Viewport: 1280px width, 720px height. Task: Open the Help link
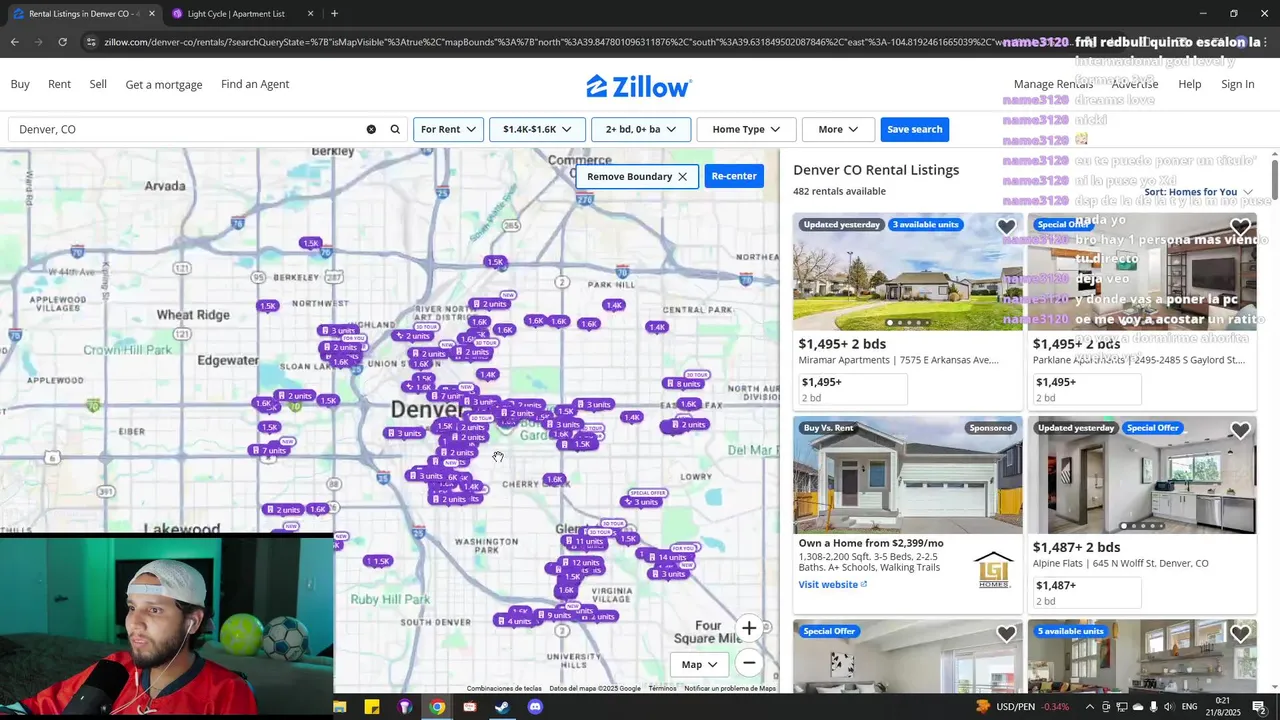(x=1190, y=84)
